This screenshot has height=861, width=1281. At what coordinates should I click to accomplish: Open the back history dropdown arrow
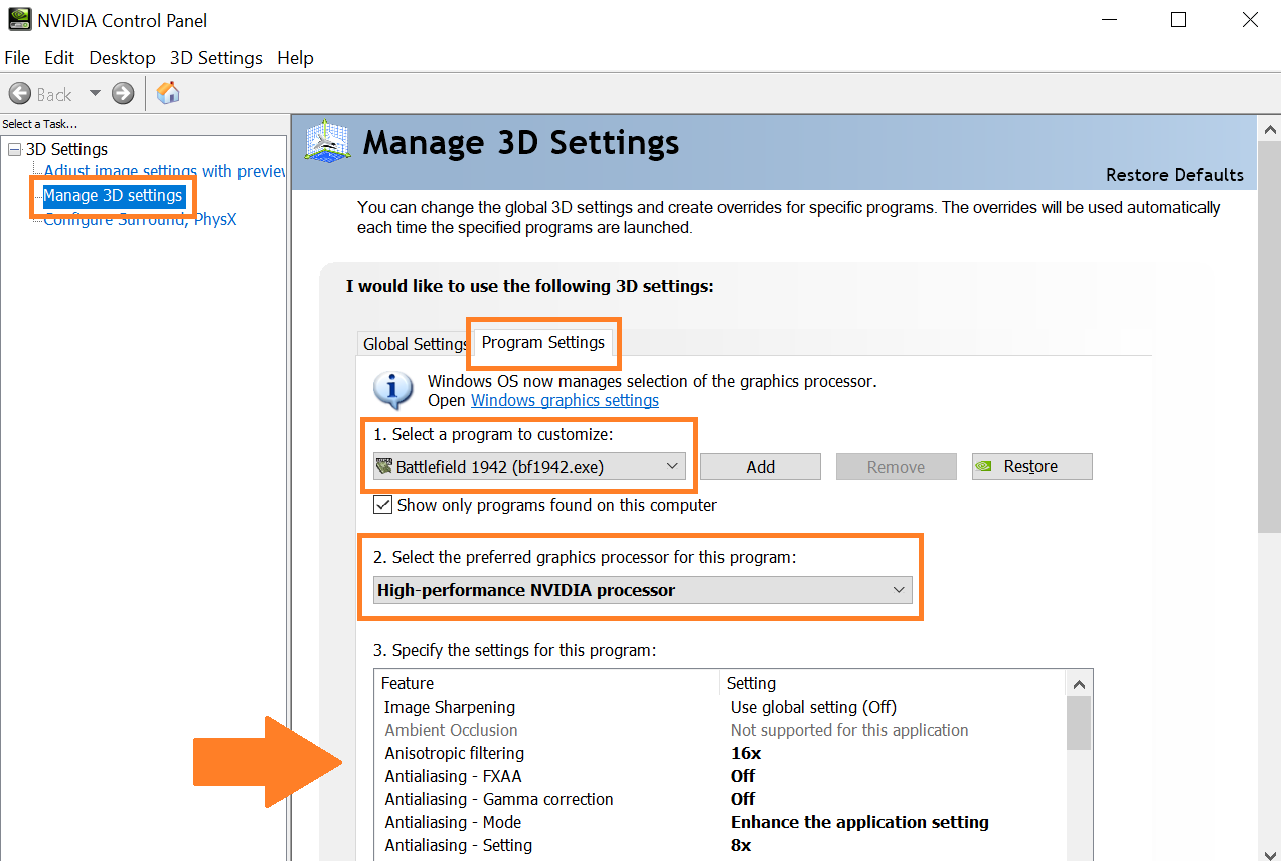pos(95,93)
